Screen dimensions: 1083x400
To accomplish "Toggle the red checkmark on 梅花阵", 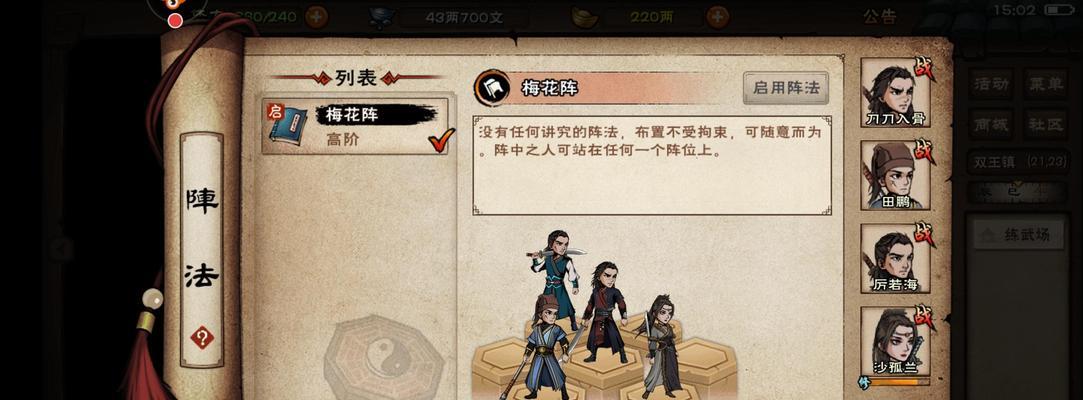I will click(x=441, y=140).
